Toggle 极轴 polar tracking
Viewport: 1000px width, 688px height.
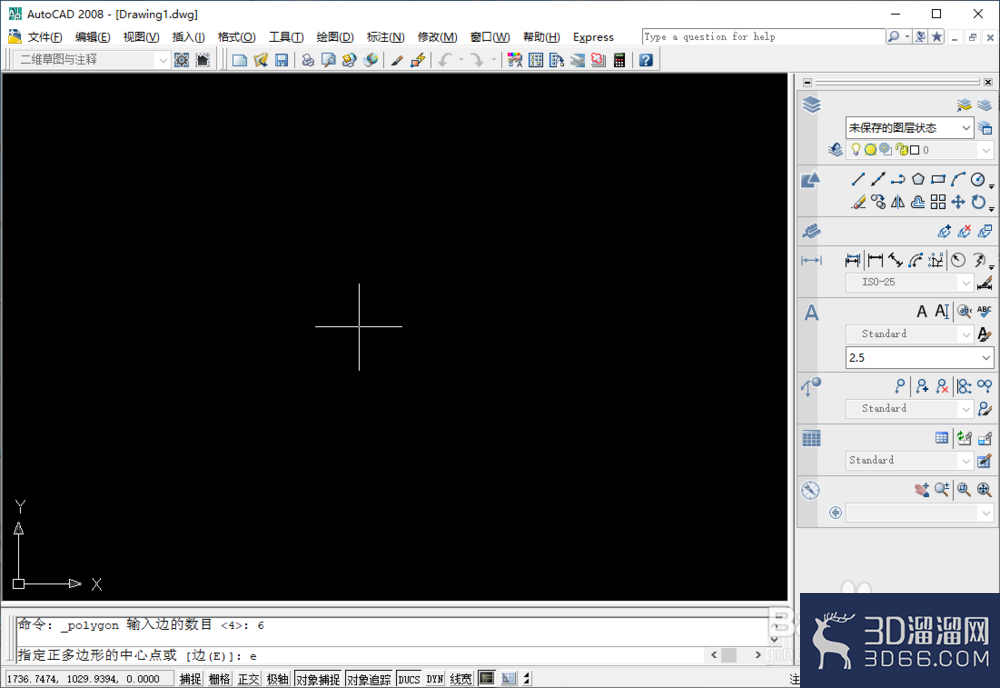pyautogui.click(x=277, y=679)
